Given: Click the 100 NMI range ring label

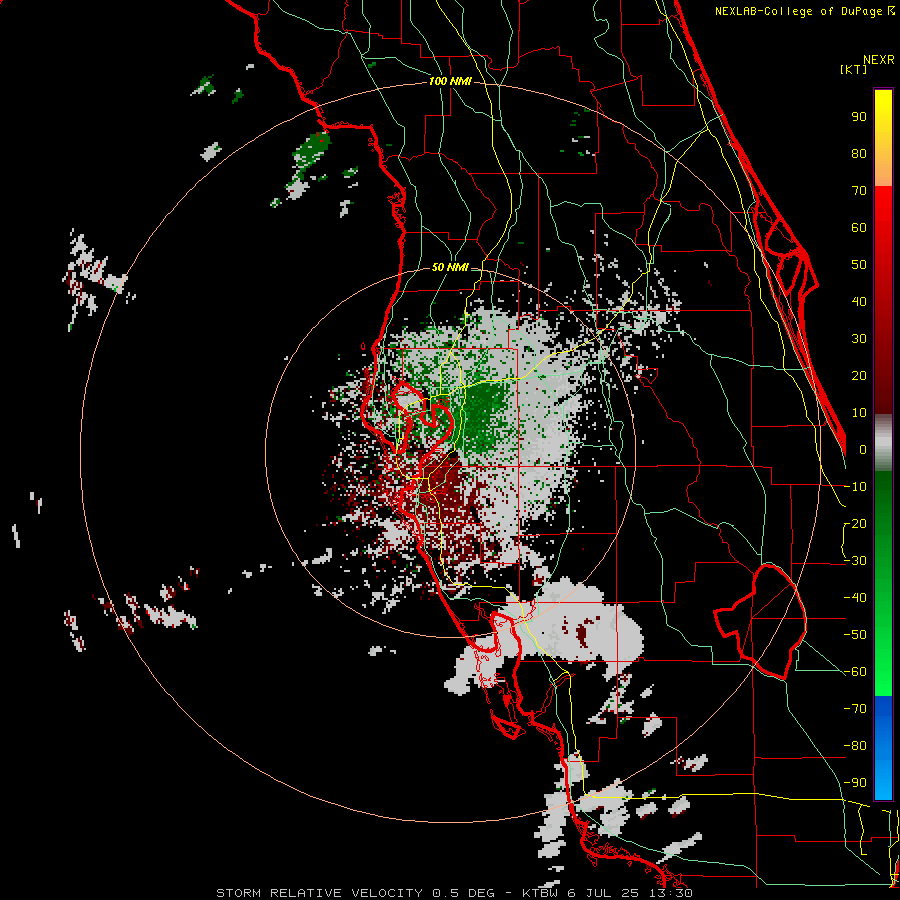Looking at the screenshot, I should tap(450, 81).
